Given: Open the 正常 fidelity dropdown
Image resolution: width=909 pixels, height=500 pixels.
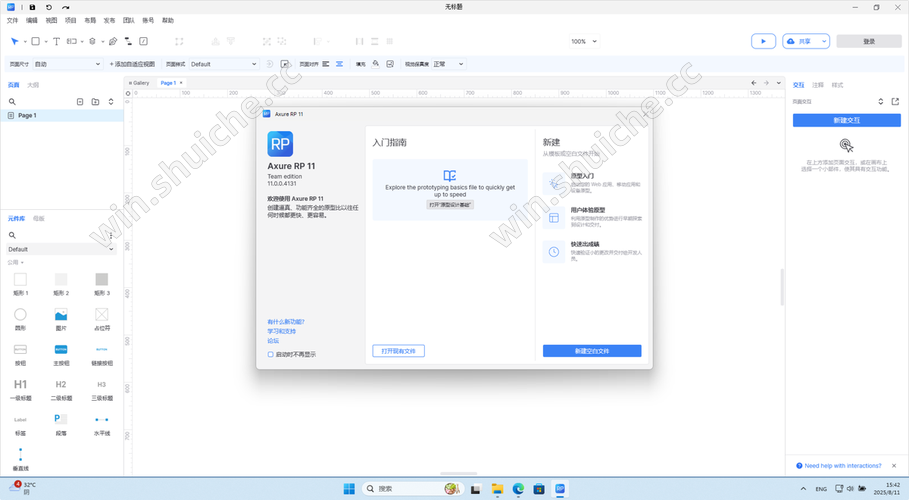Looking at the screenshot, I should point(448,64).
